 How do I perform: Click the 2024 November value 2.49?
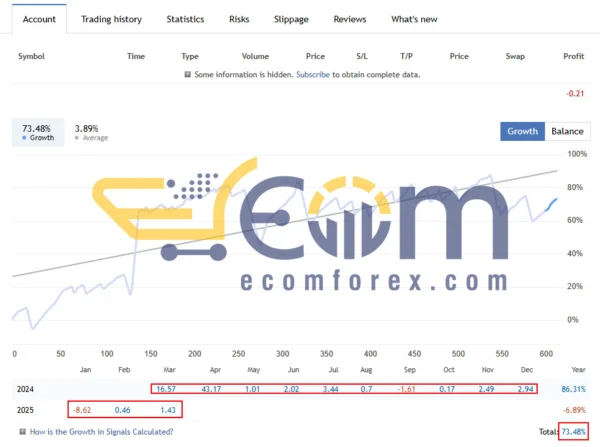coord(486,389)
